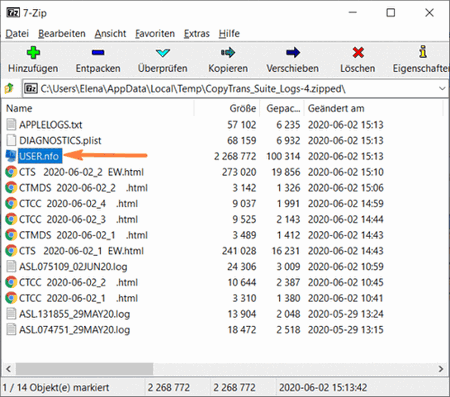
Task: Click the scrollbar left arrow
Action: (9, 369)
